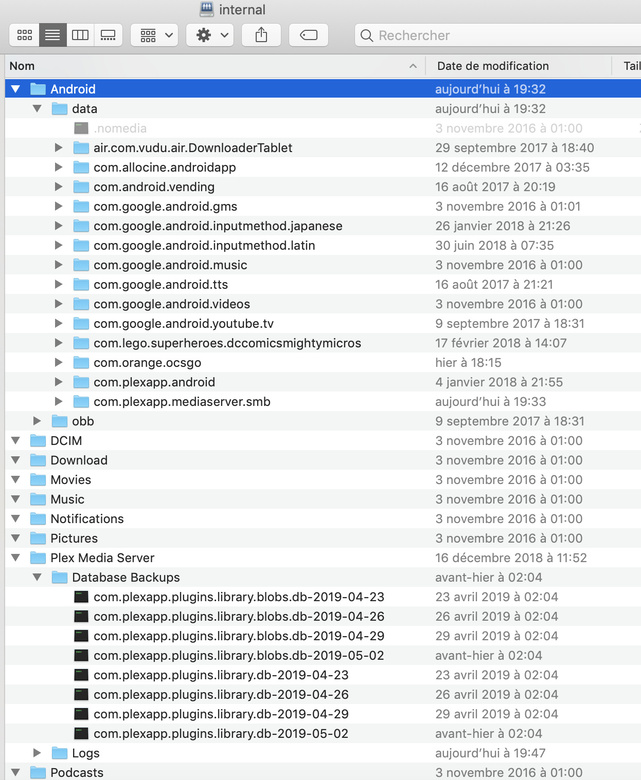The image size is (641, 780).
Task: Select com.google.android.inputmethod.latin folder icon
Action: [x=81, y=245]
